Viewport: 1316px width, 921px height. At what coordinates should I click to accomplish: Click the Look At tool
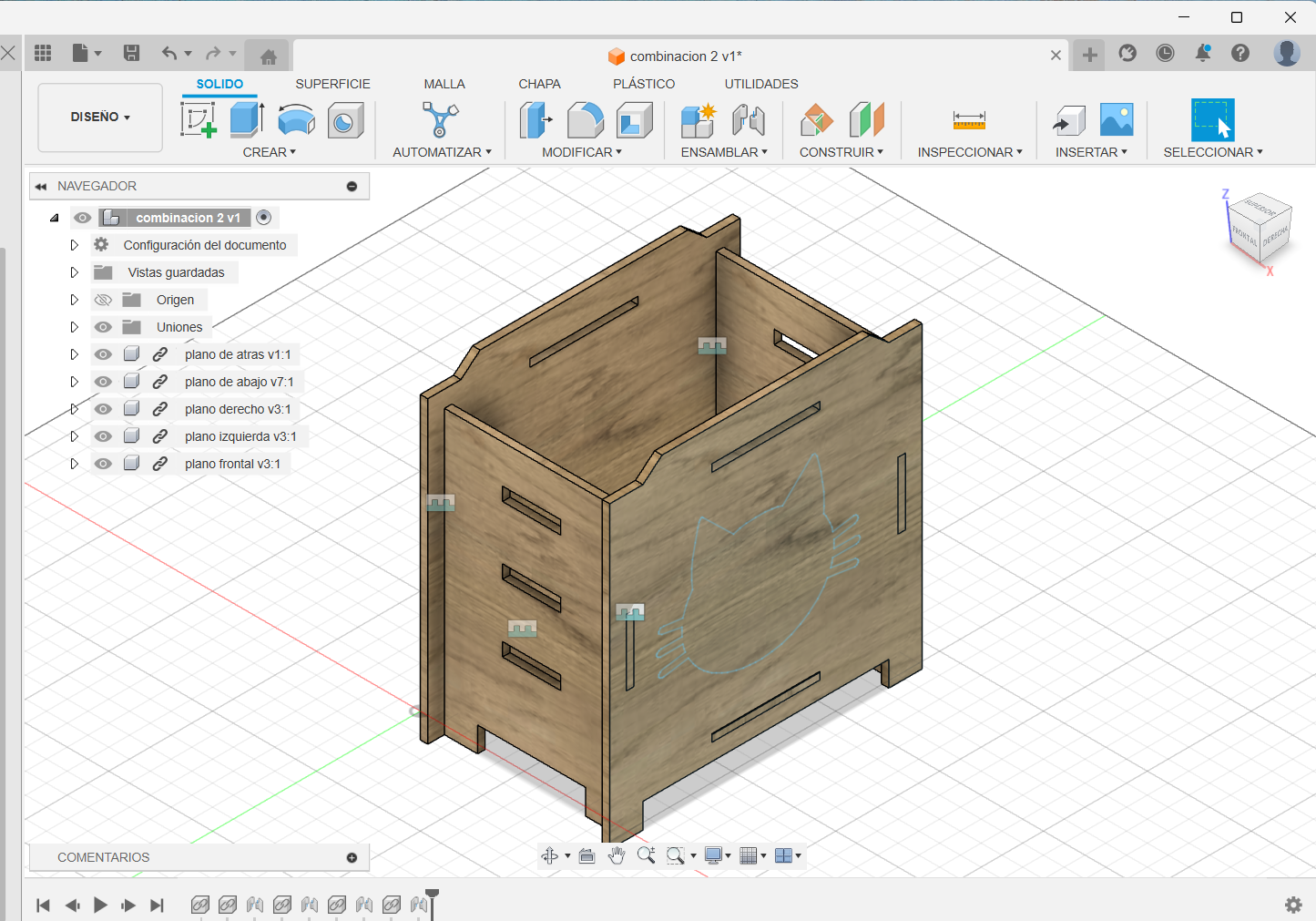[x=587, y=855]
